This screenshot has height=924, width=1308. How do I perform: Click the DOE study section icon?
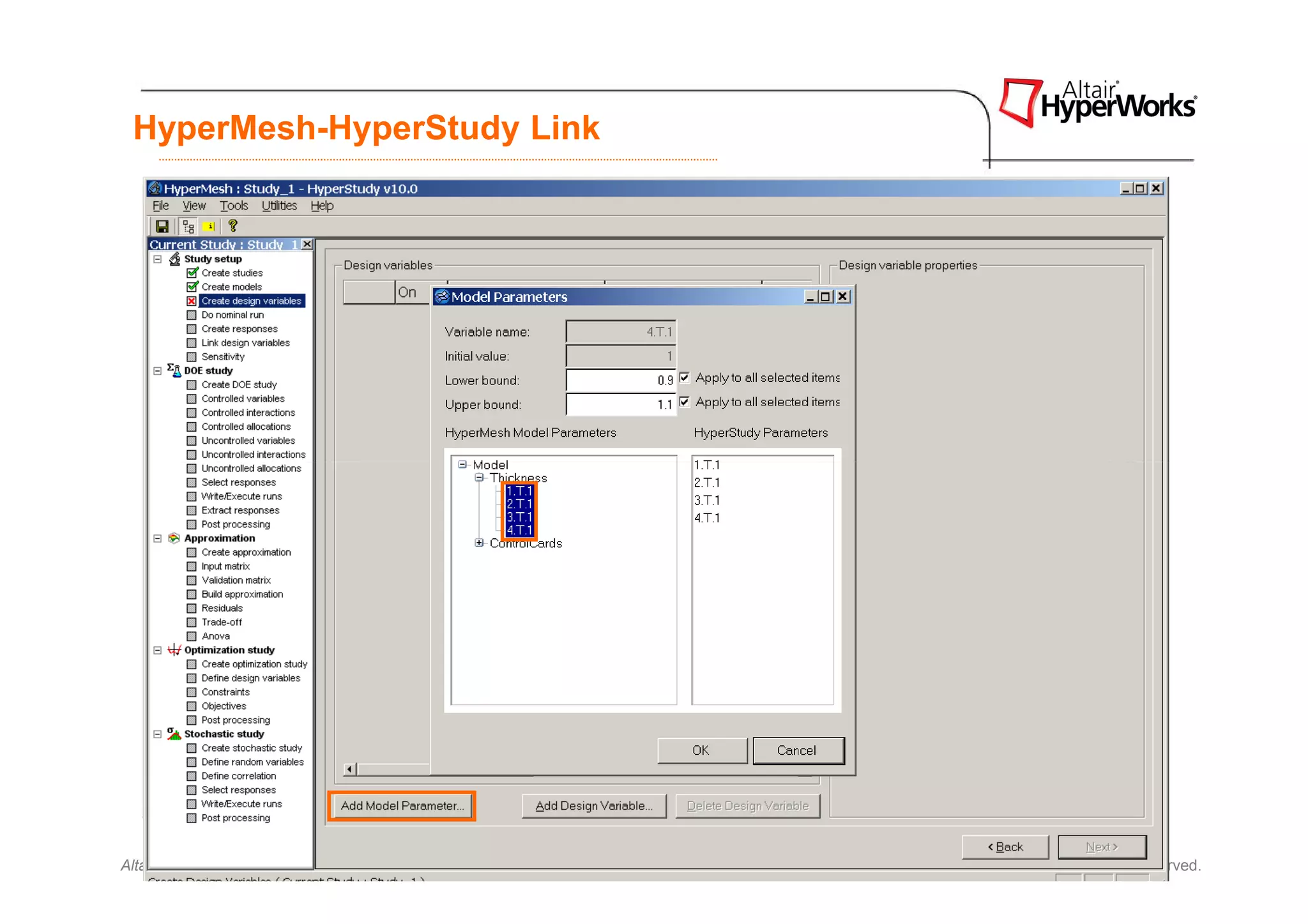tap(174, 370)
